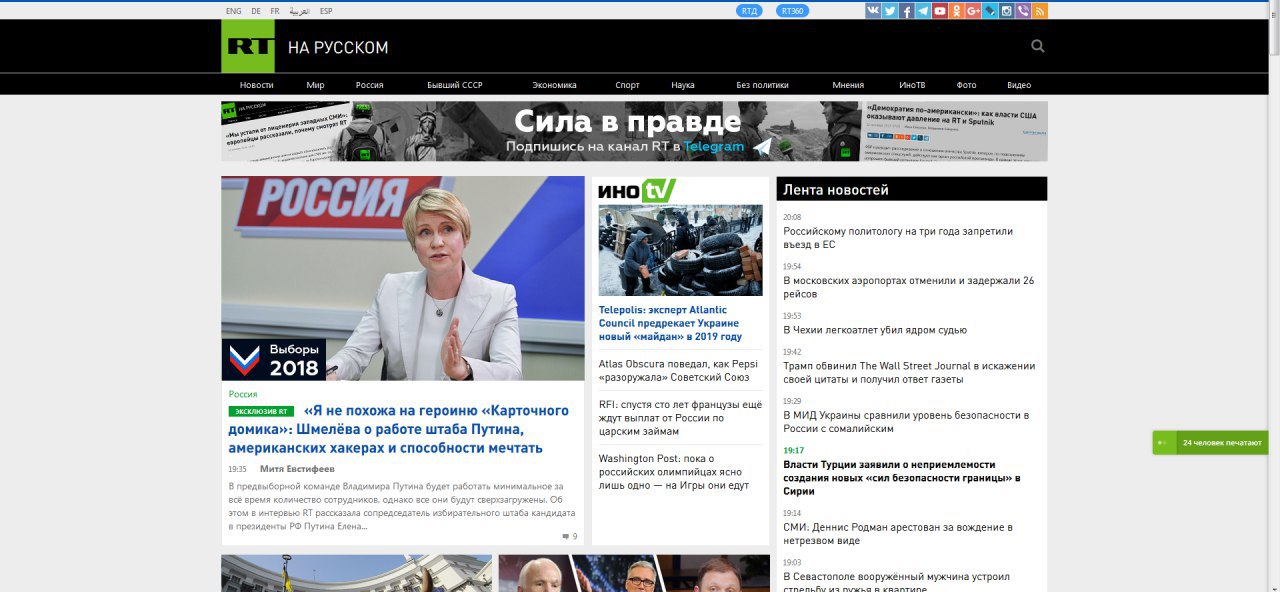Viewport: 1280px width, 592px height.
Task: Switch site language to ESP
Action: click(326, 11)
